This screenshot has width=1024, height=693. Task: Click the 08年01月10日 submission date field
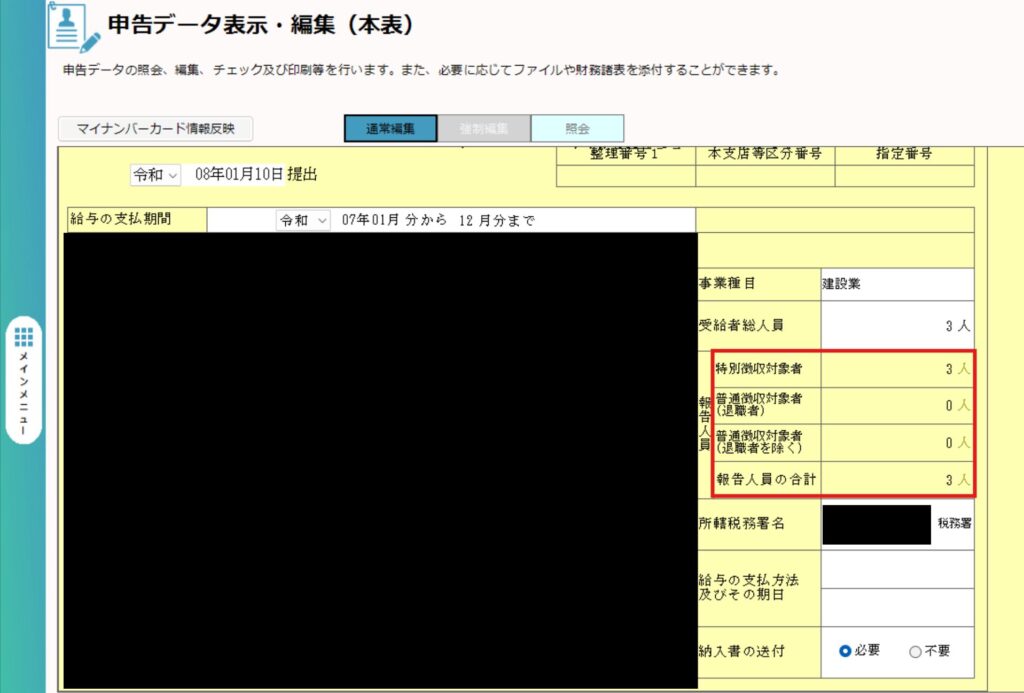click(238, 174)
